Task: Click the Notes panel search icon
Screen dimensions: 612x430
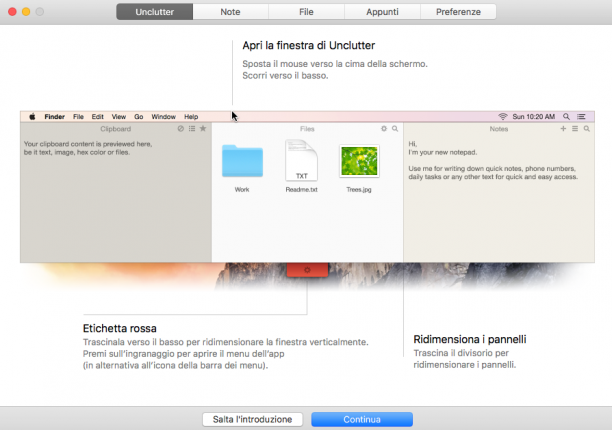Action: click(x=587, y=128)
